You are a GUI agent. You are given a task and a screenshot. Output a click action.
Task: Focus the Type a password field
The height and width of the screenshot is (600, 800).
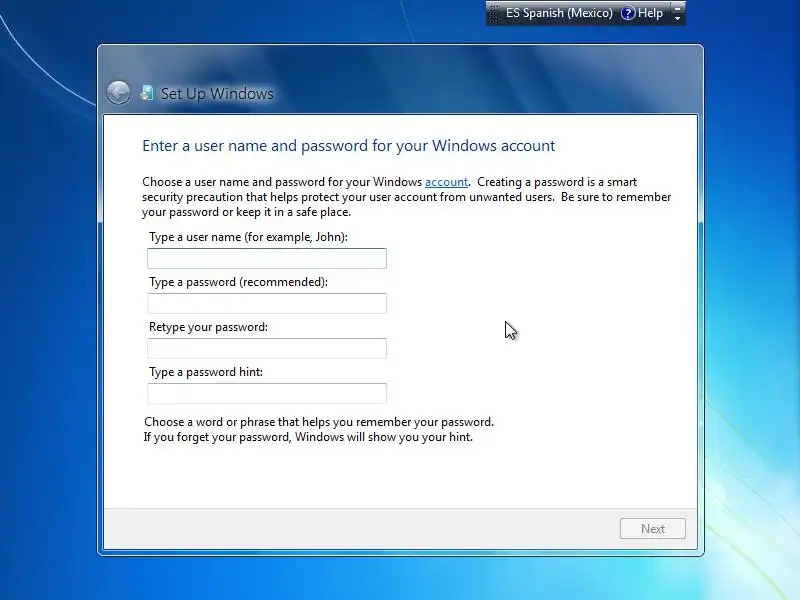point(267,303)
